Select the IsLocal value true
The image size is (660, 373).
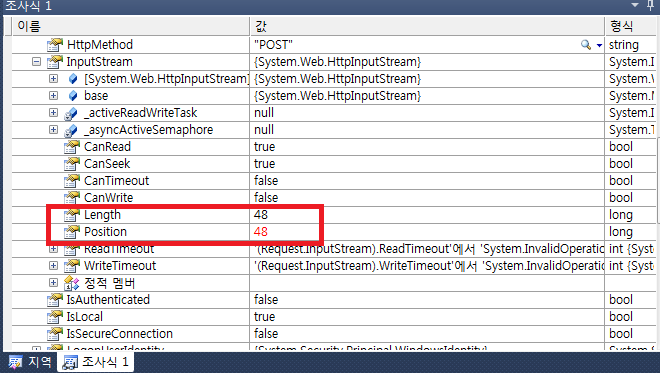(264, 317)
